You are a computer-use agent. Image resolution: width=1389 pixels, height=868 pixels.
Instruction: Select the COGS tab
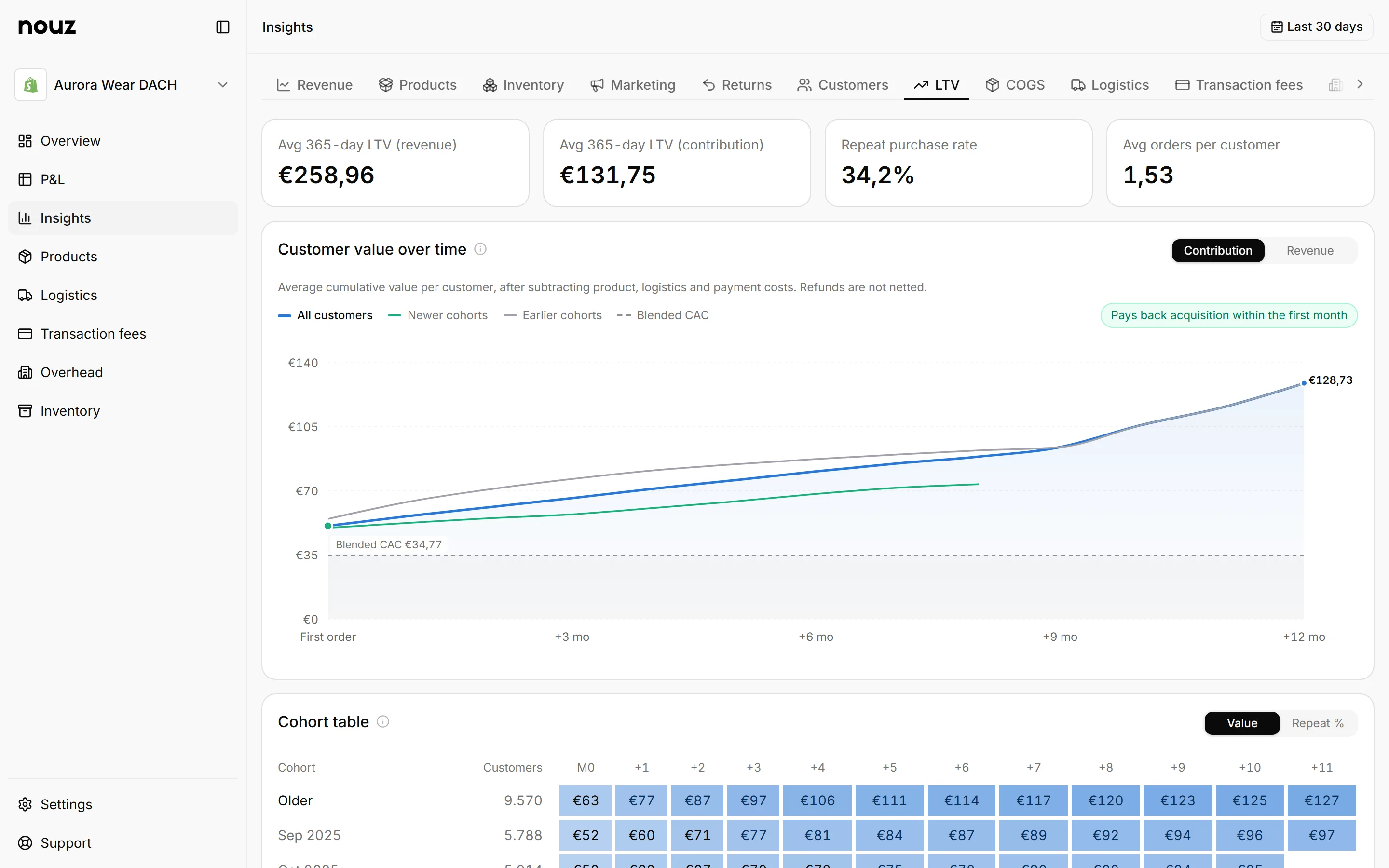1015,85
